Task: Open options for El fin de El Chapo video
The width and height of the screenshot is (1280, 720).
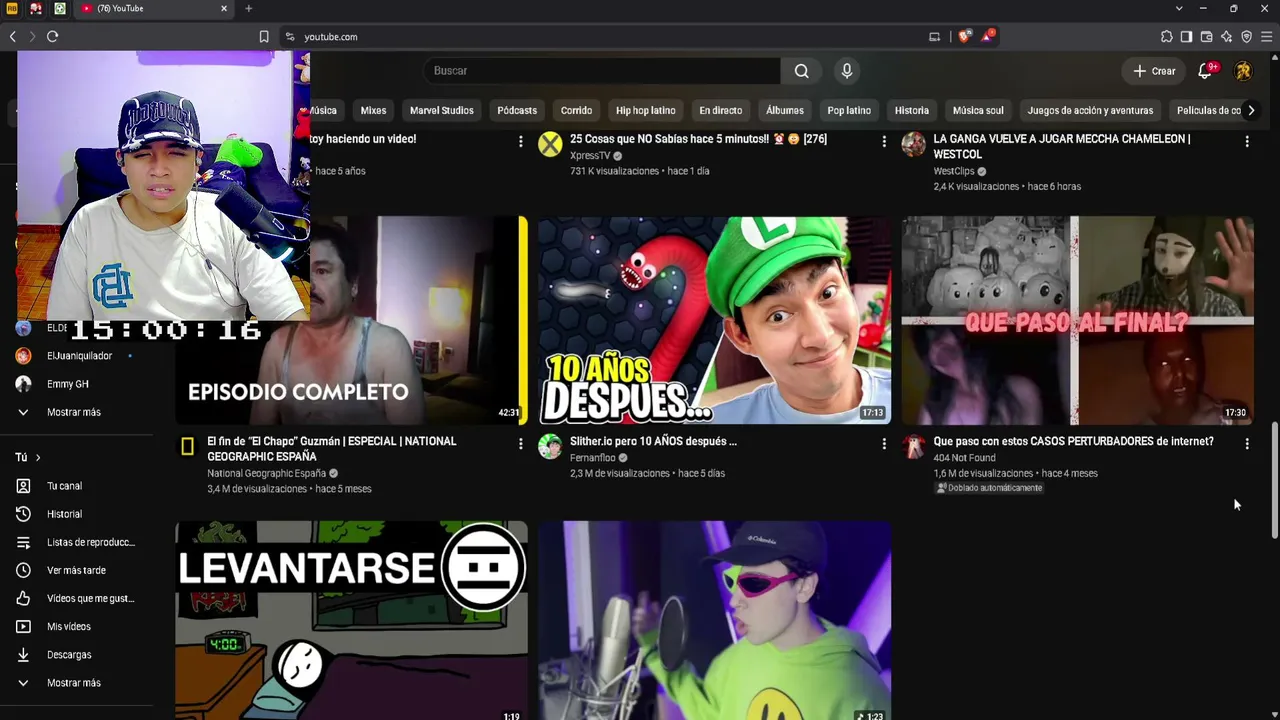Action: (521, 443)
